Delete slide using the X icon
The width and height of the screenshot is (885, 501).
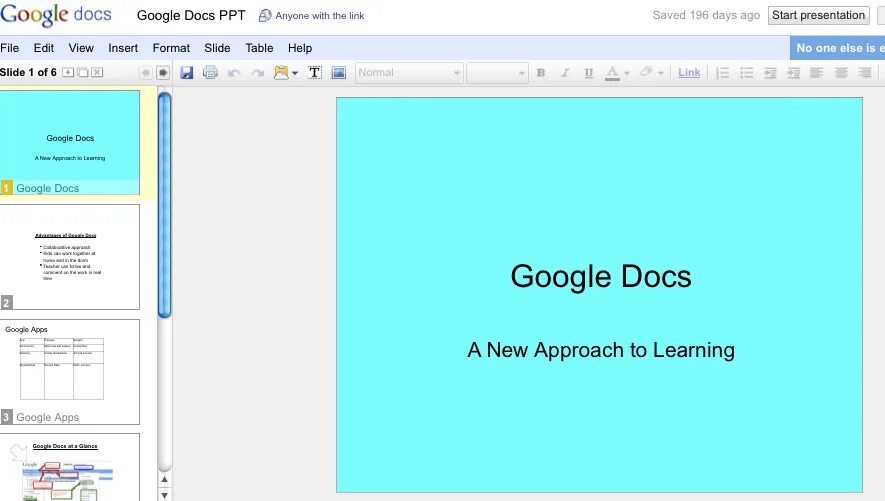(x=97, y=72)
